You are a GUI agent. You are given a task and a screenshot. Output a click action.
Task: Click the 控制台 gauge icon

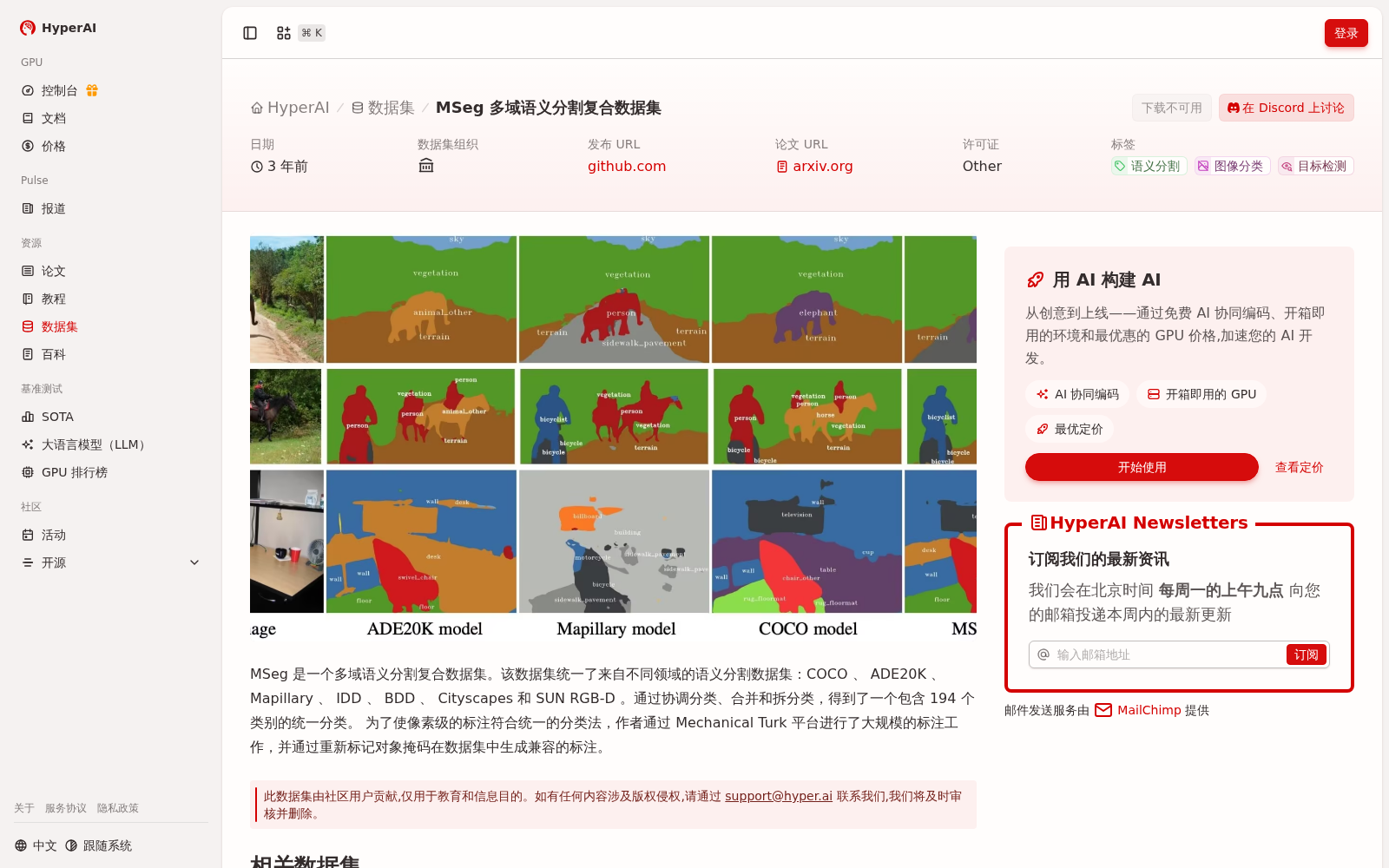[28, 90]
